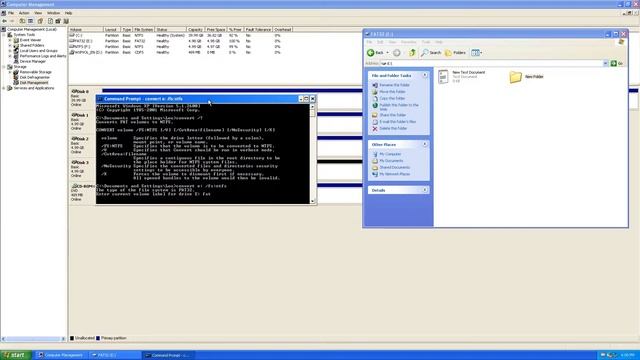Select Disk Defragmenter in the tree
This screenshot has height=360, width=640.
[x=35, y=77]
